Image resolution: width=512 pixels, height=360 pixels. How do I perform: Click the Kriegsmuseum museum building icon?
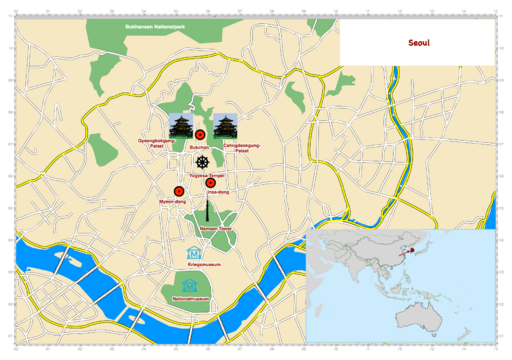(x=194, y=253)
